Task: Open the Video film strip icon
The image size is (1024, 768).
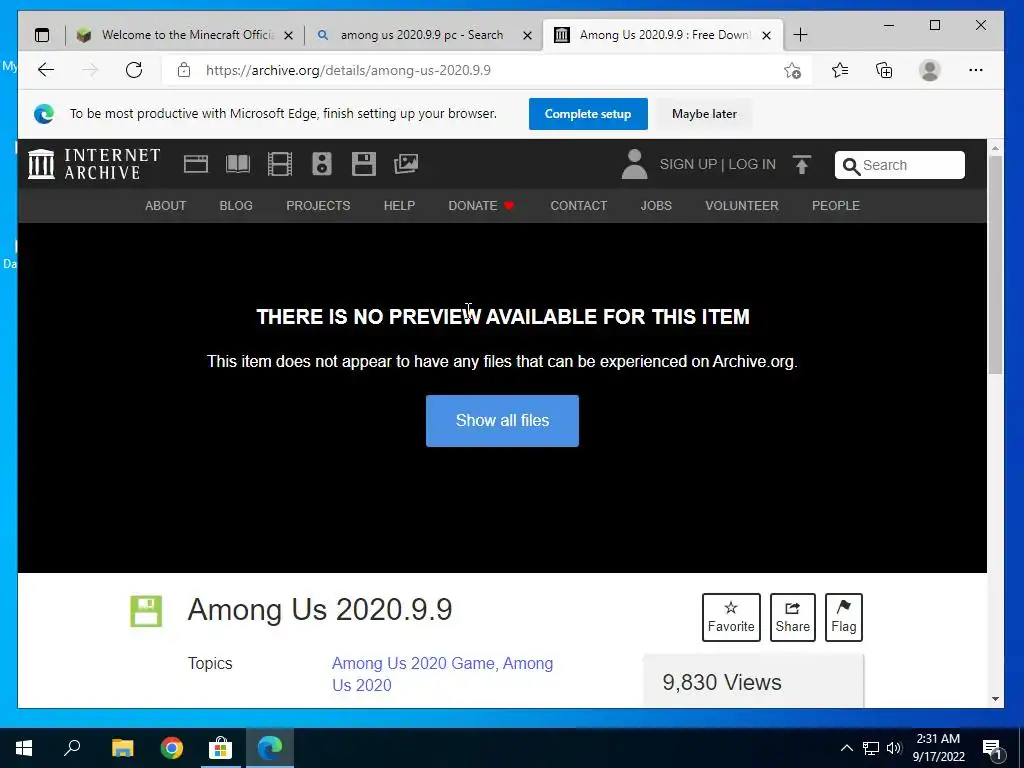Action: [x=280, y=164]
